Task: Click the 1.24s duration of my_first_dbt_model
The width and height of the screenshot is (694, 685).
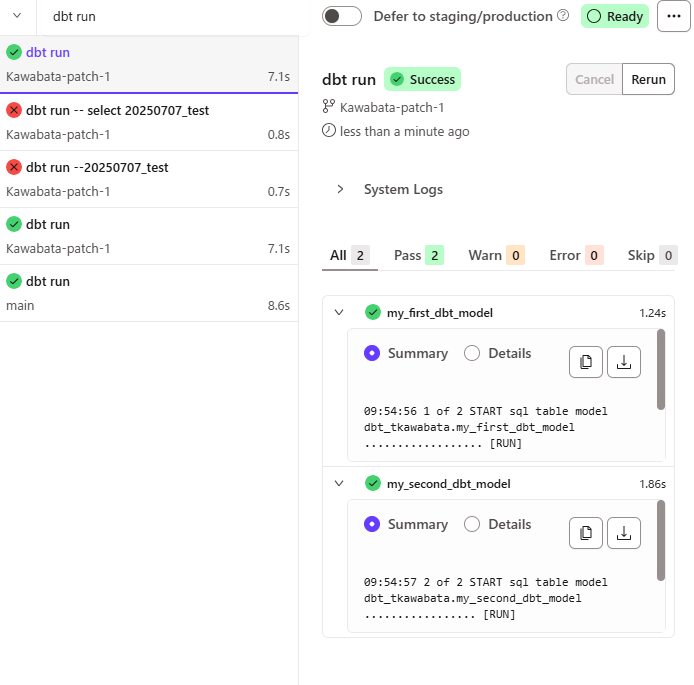Action: pos(652,313)
